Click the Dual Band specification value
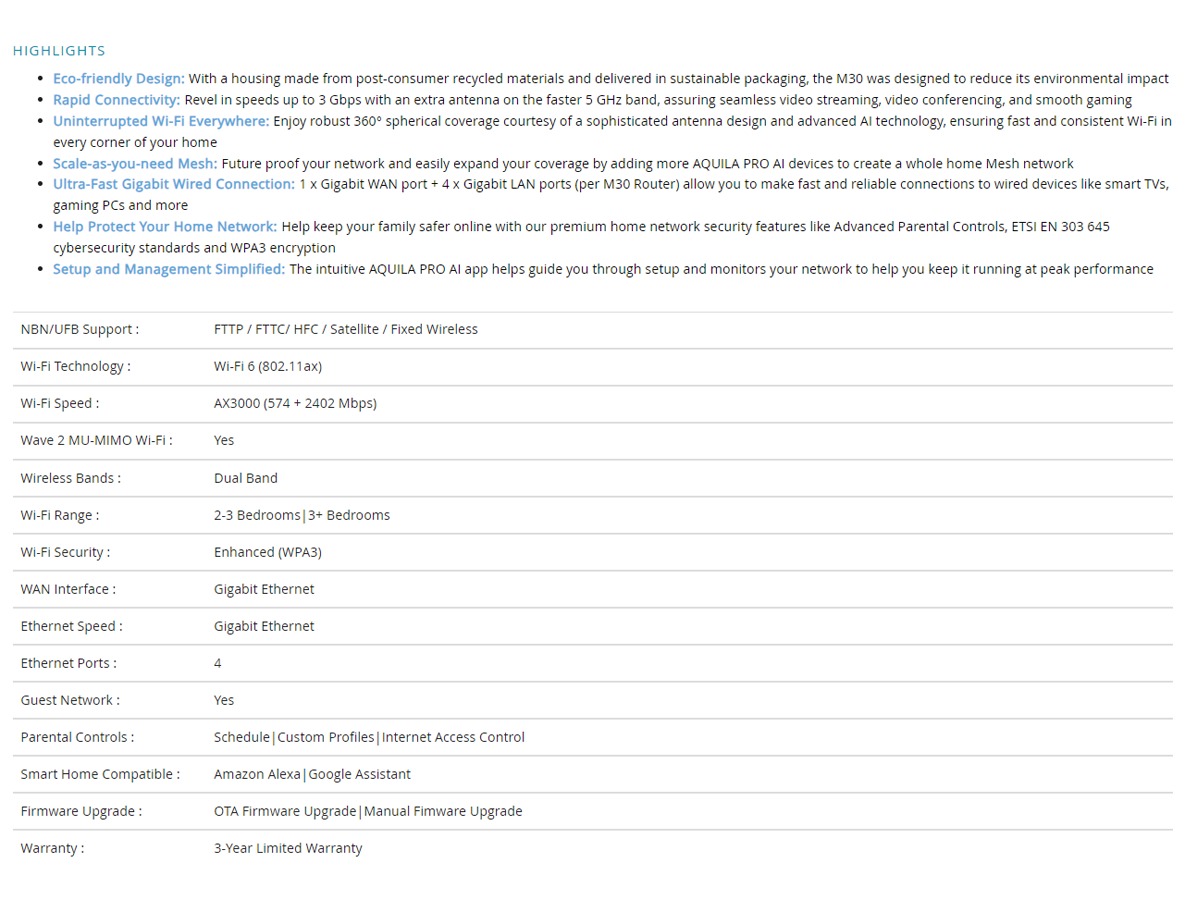The height and width of the screenshot is (911, 1185). (246, 478)
